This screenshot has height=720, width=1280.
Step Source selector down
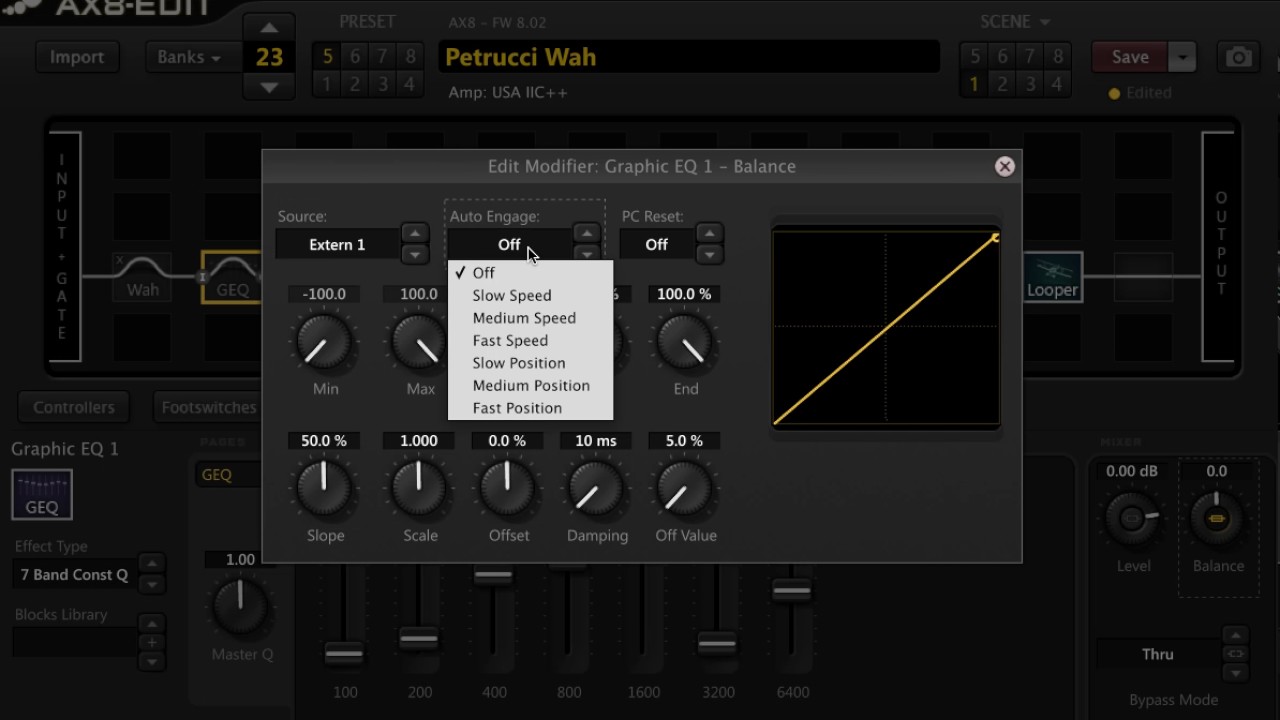pyautogui.click(x=414, y=255)
